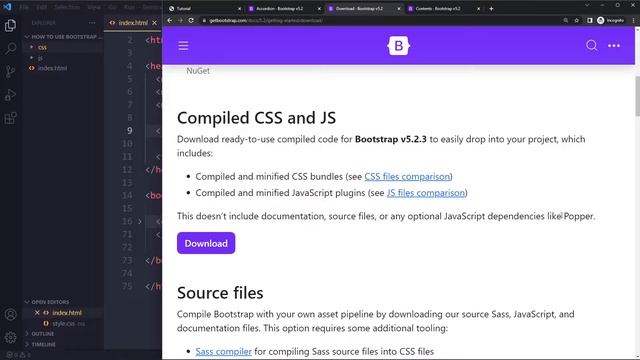Toggle the browser side panel
This screenshot has width=640, height=360.
[589, 20]
